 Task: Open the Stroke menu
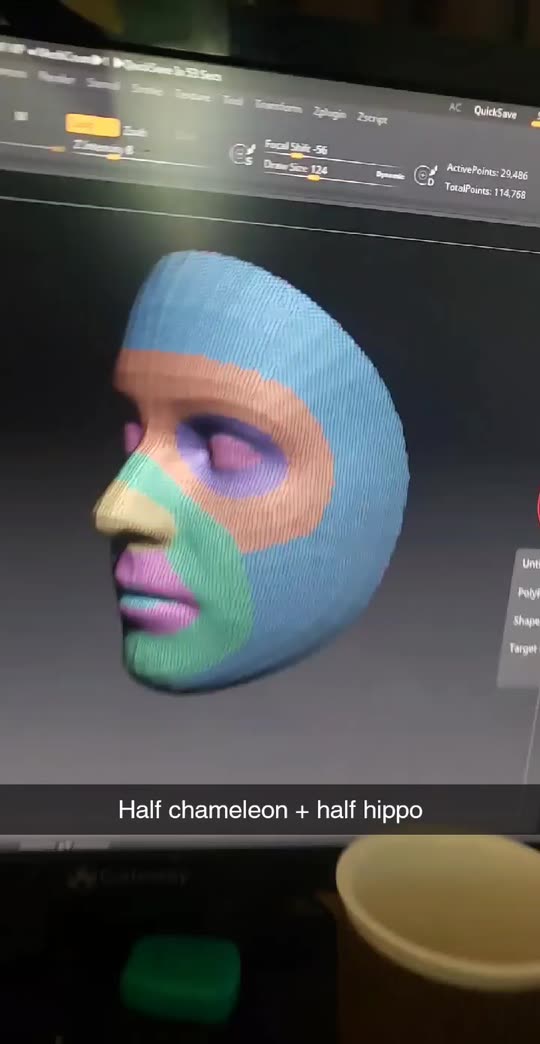coord(144,89)
